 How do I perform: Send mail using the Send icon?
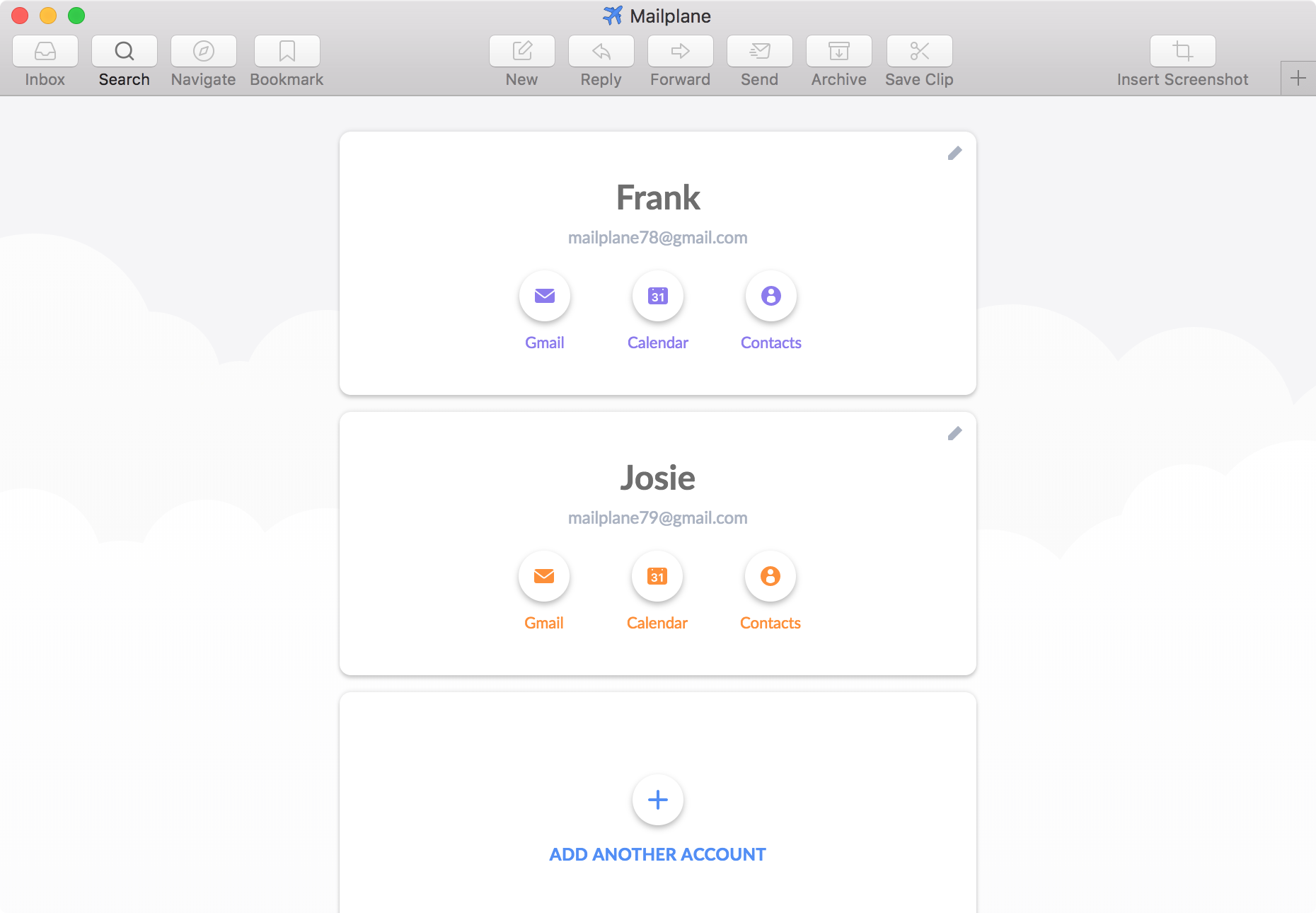[759, 51]
